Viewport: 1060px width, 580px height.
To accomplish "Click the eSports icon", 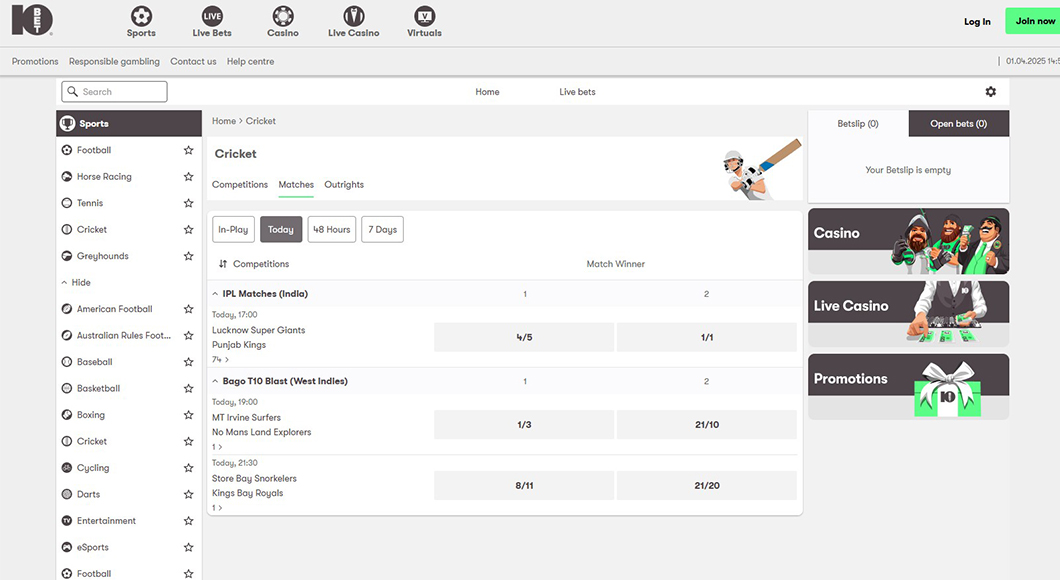I will (67, 547).
